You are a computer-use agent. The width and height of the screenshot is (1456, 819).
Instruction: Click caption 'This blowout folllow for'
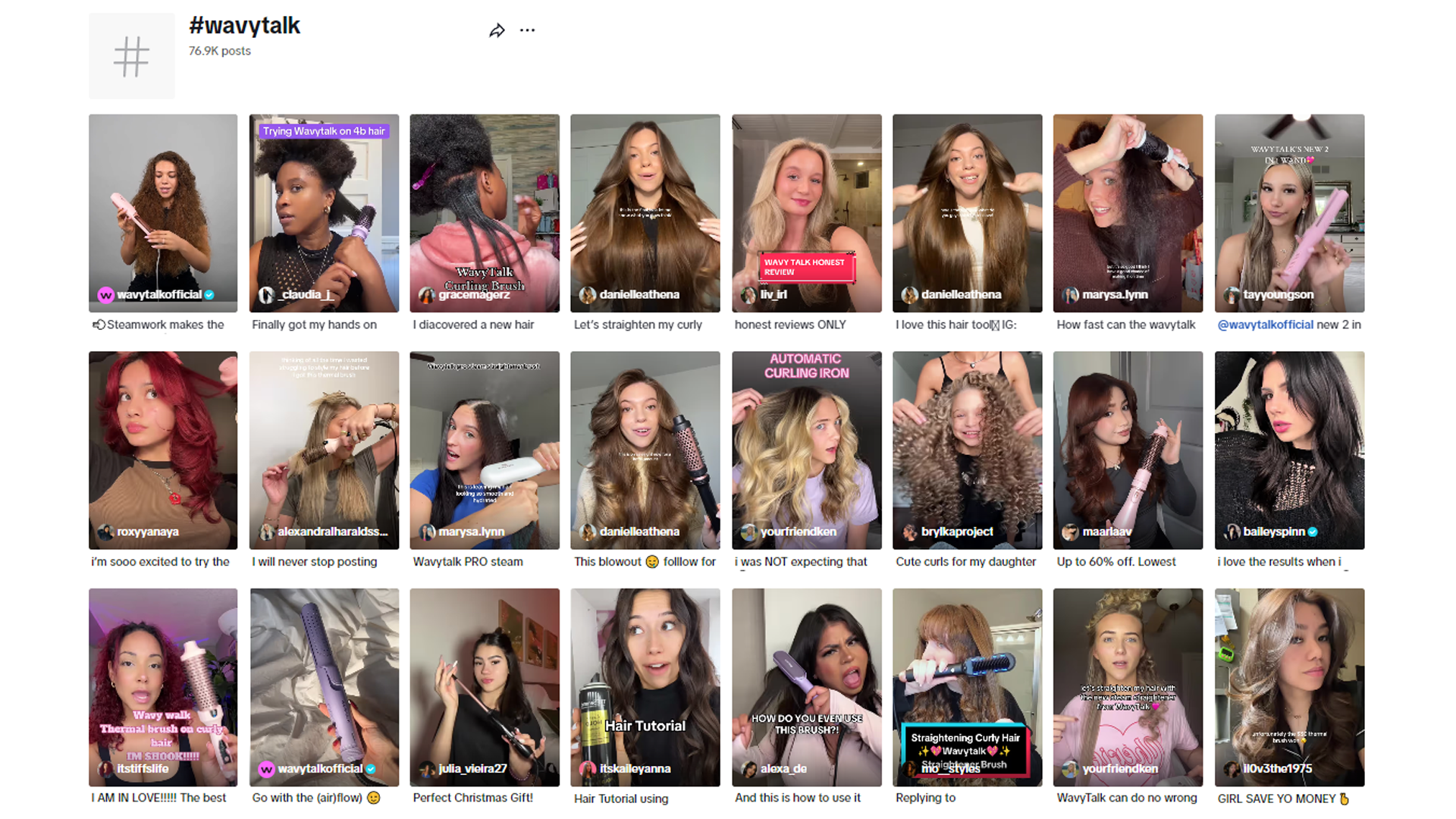tap(645, 562)
